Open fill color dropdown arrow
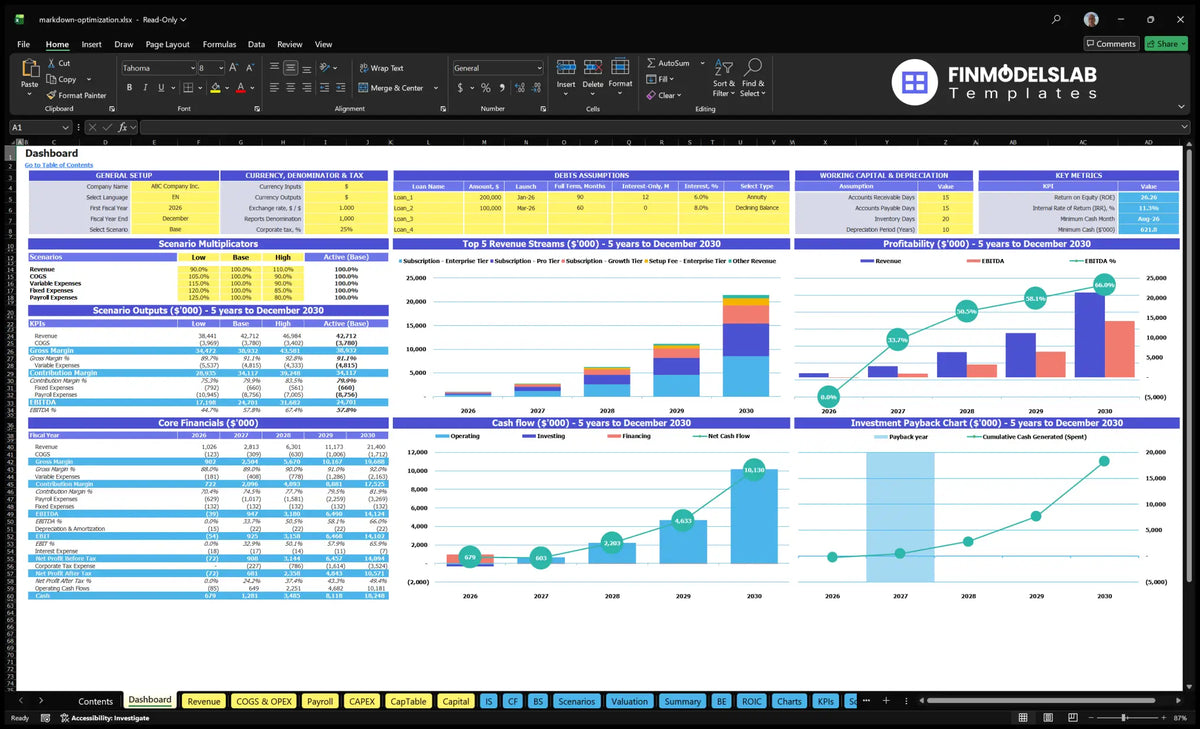The height and width of the screenshot is (729, 1200). (225, 88)
